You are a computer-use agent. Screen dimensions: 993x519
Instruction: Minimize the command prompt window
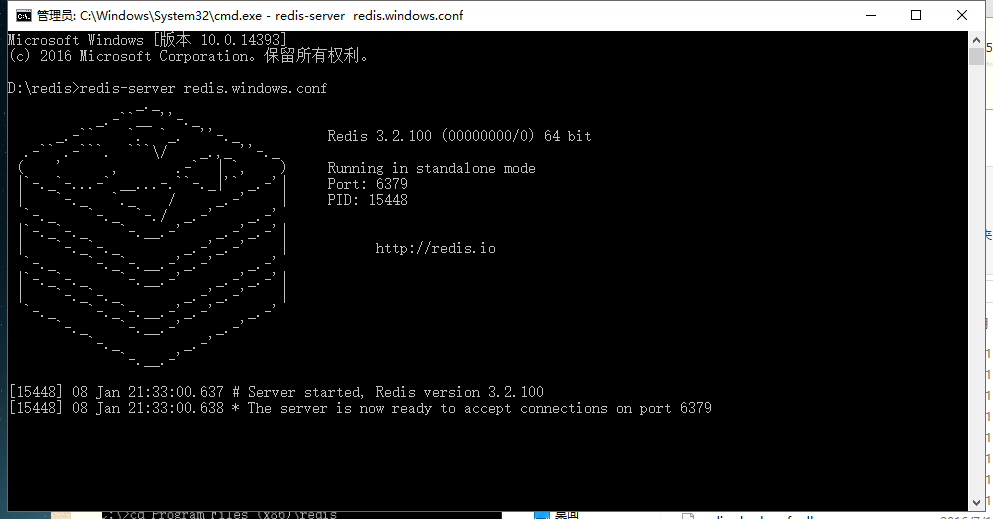pos(871,15)
